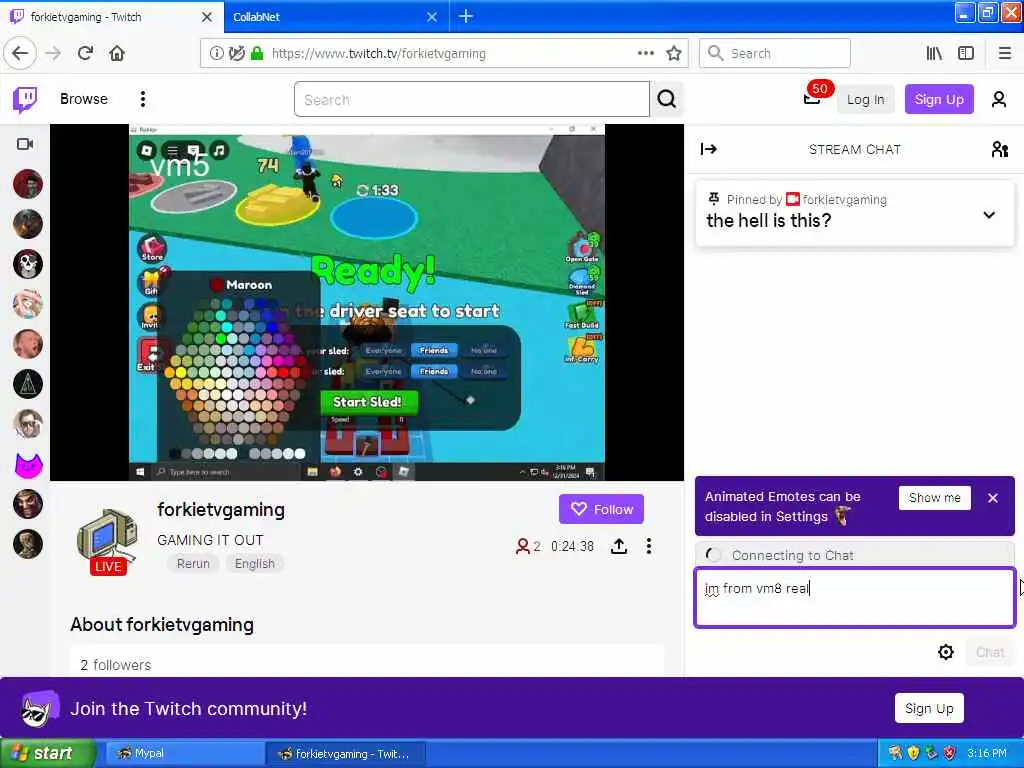
Task: Click the forkietvgaming channel name
Action: tap(221, 509)
